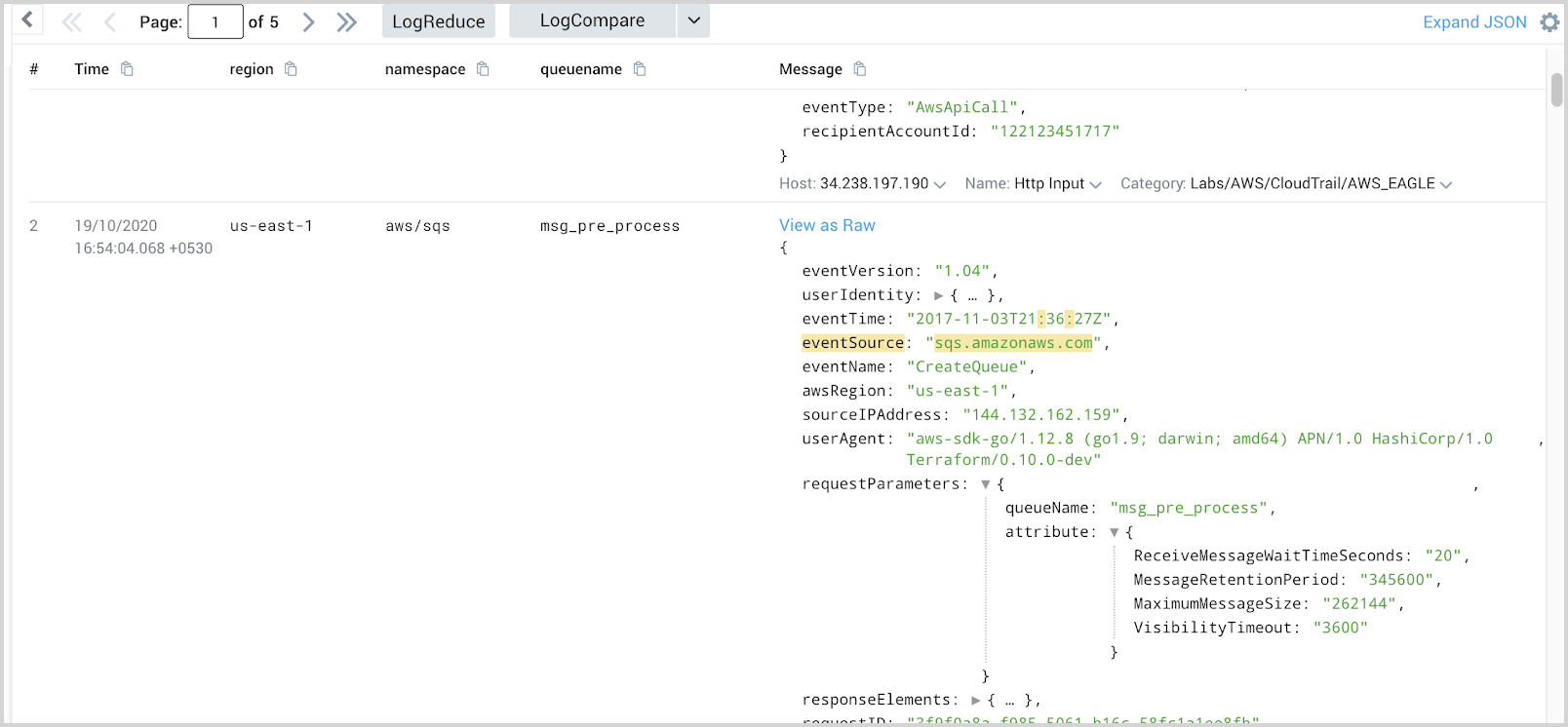Go to next results page
Screen dimensions: 1568x727
[308, 22]
